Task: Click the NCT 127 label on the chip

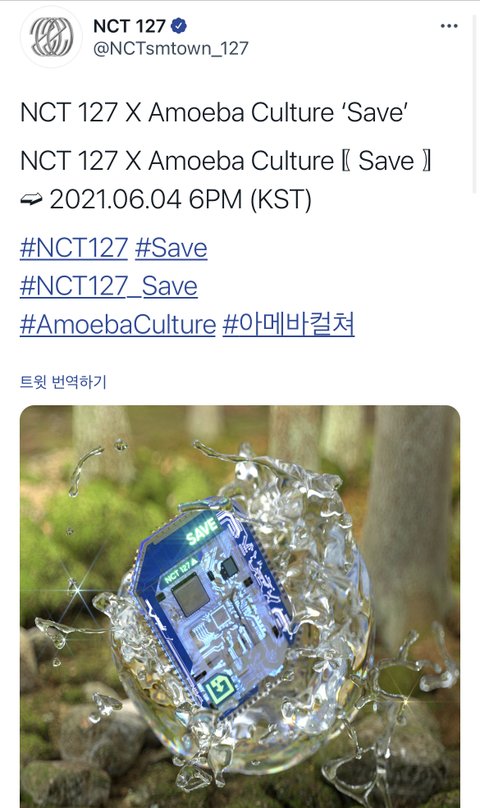Action: [x=180, y=571]
